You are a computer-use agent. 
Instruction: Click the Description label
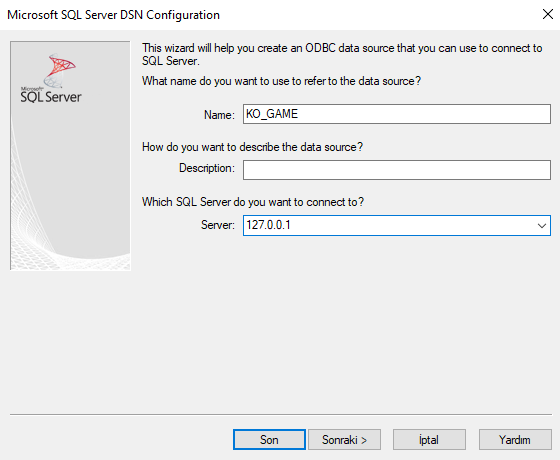tap(207, 168)
